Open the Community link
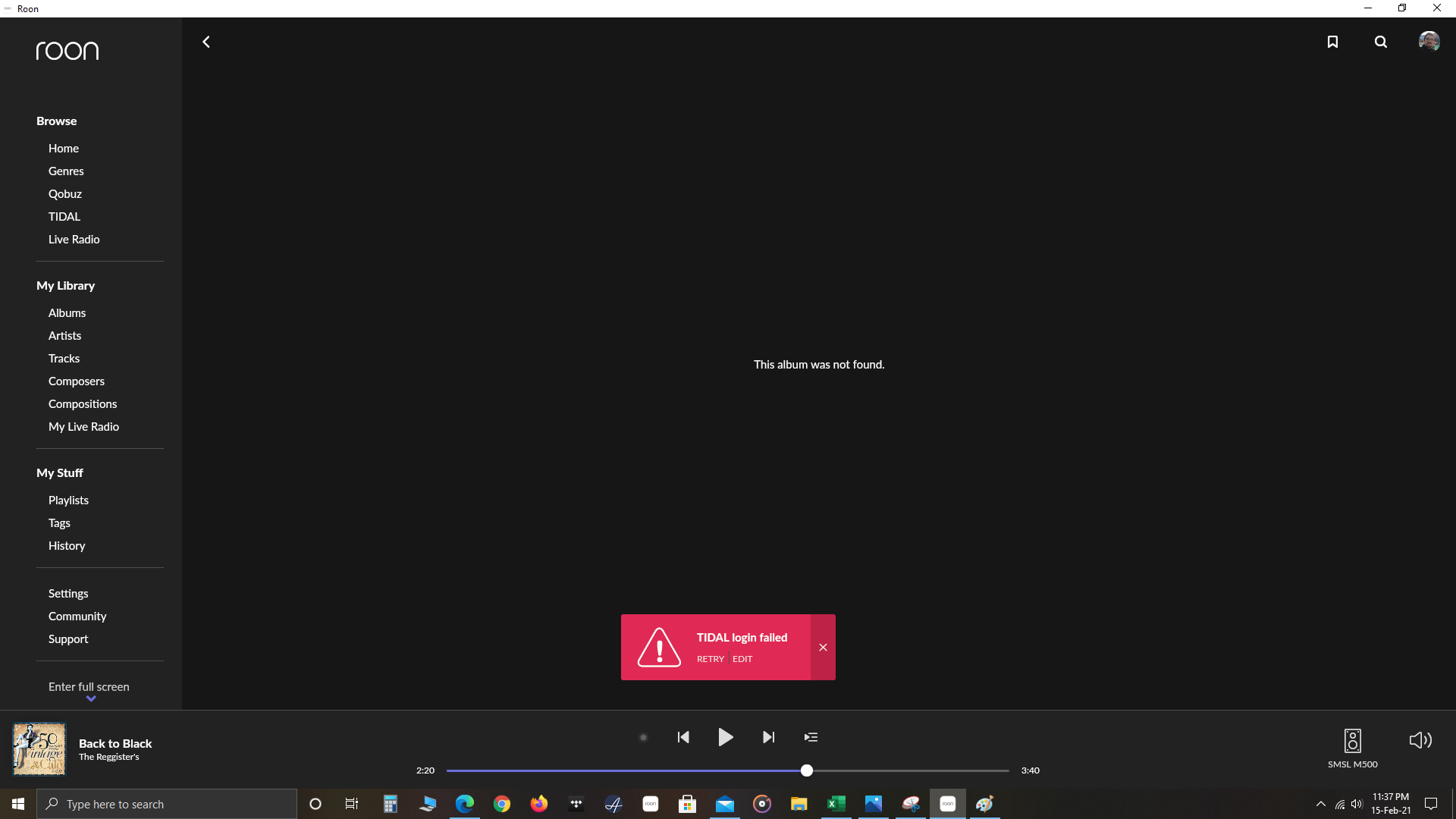This screenshot has height=819, width=1456. pos(77,617)
